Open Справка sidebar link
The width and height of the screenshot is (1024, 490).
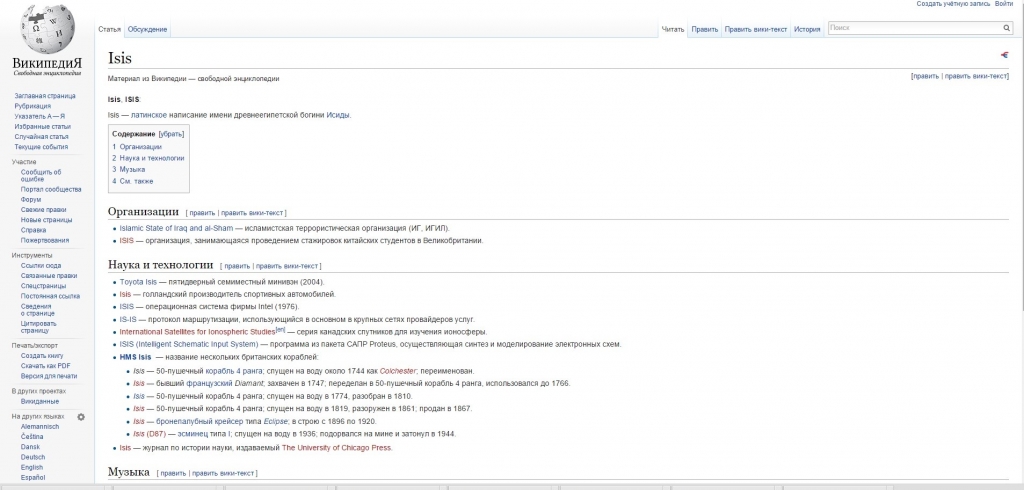33,230
